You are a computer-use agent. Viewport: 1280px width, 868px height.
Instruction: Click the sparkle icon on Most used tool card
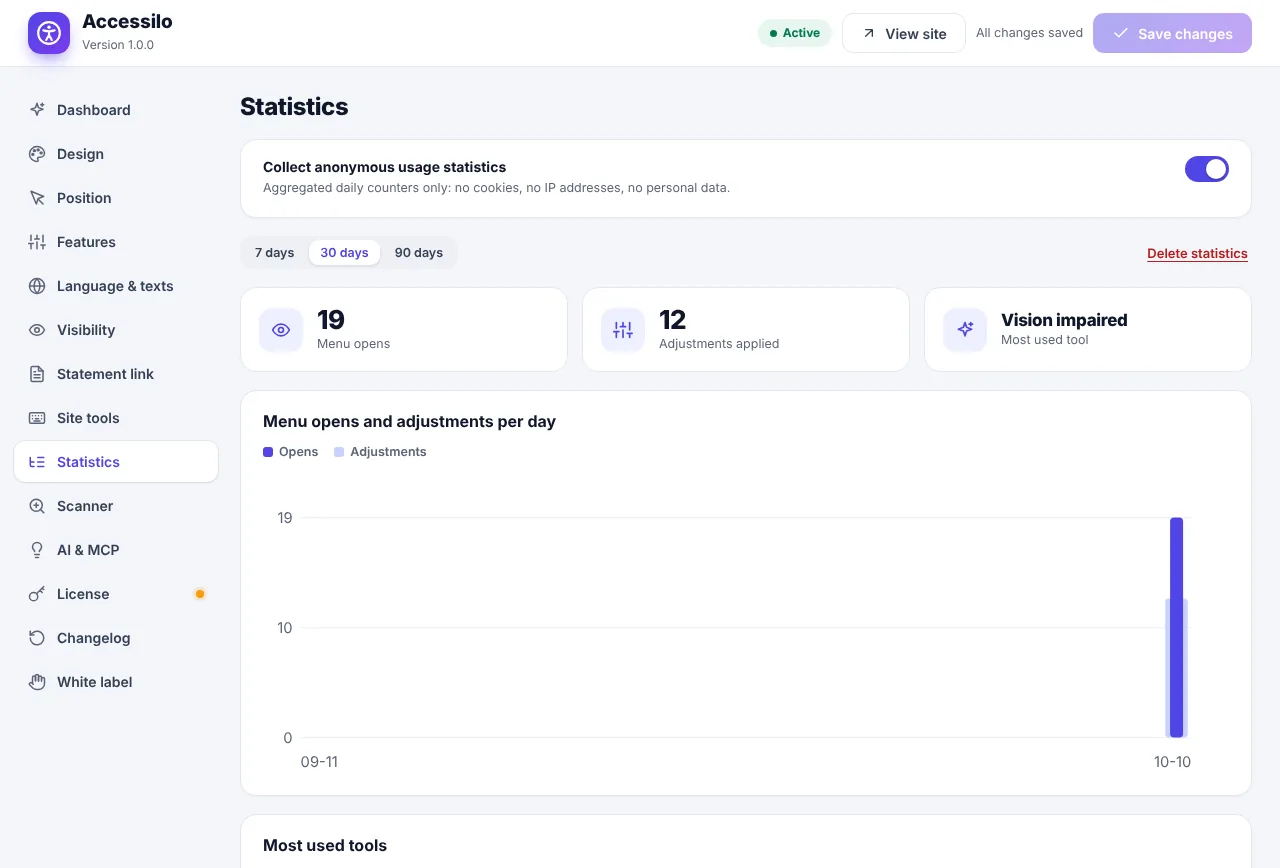click(965, 330)
